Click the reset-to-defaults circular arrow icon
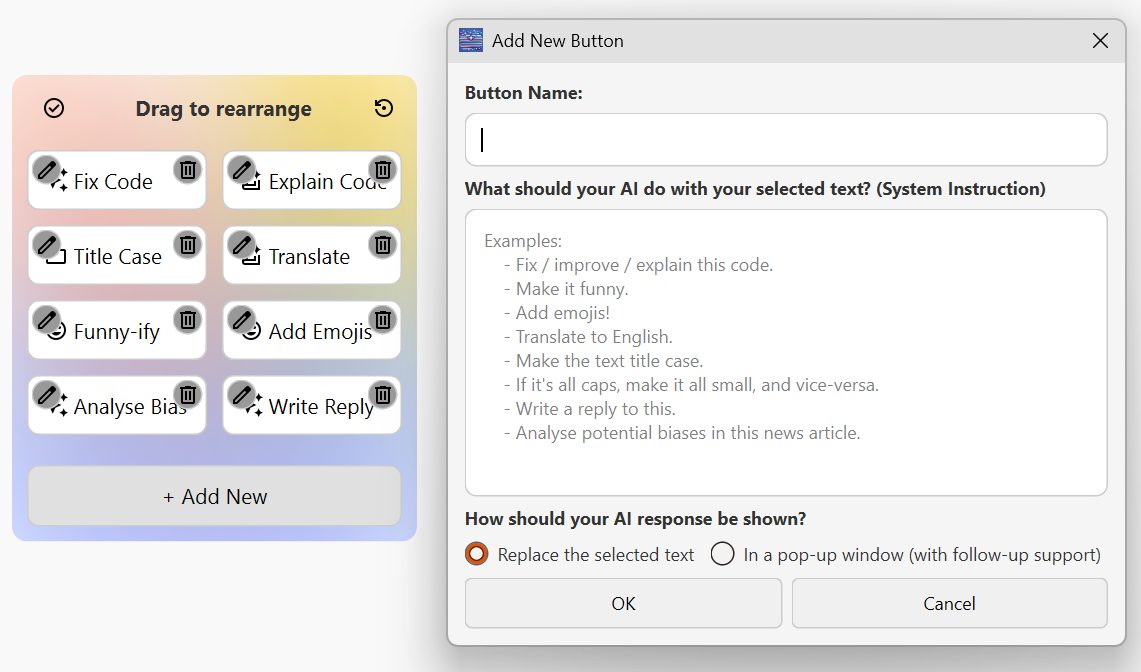The width and height of the screenshot is (1141, 672). (x=384, y=108)
